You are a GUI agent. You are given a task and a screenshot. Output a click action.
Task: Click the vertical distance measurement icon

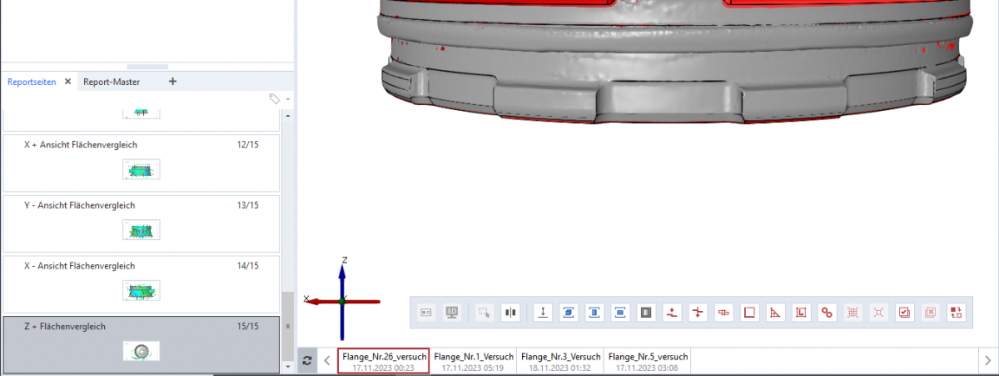543,312
